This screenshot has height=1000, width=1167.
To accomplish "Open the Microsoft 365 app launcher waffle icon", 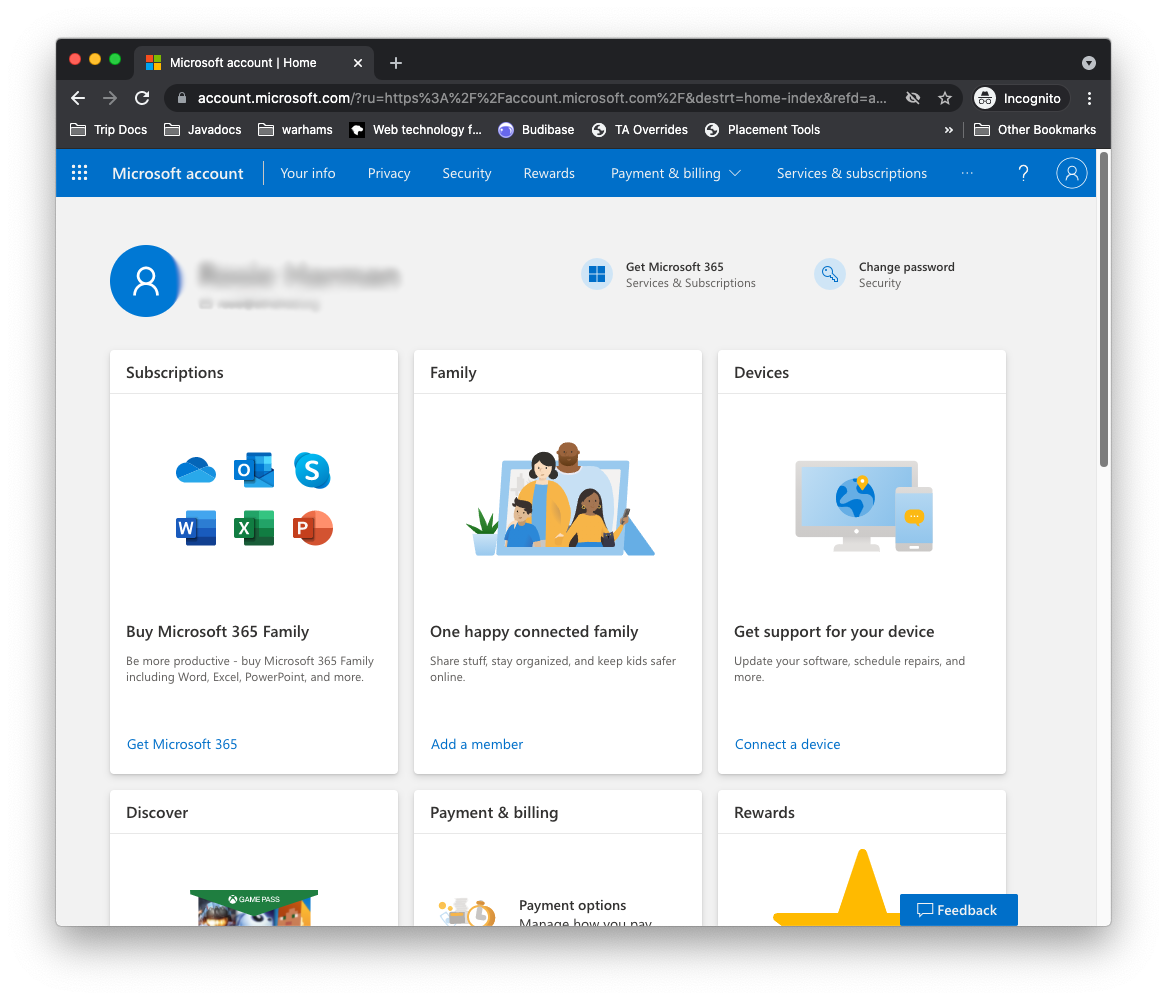I will [79, 172].
